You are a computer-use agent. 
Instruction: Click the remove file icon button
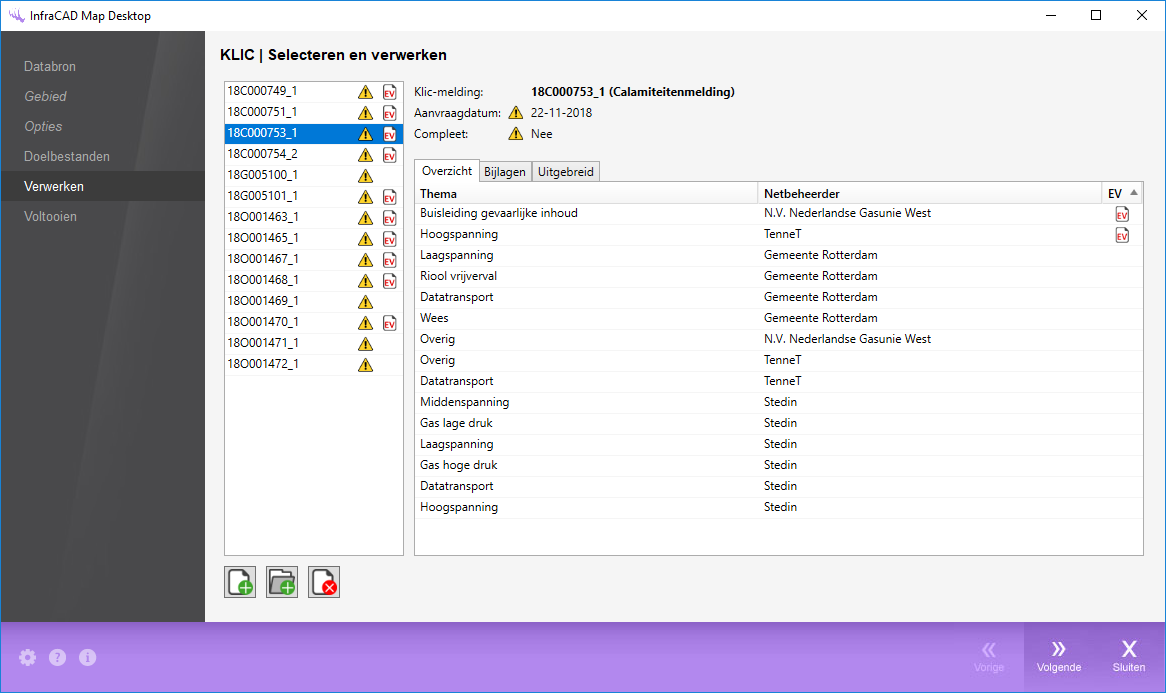(324, 582)
